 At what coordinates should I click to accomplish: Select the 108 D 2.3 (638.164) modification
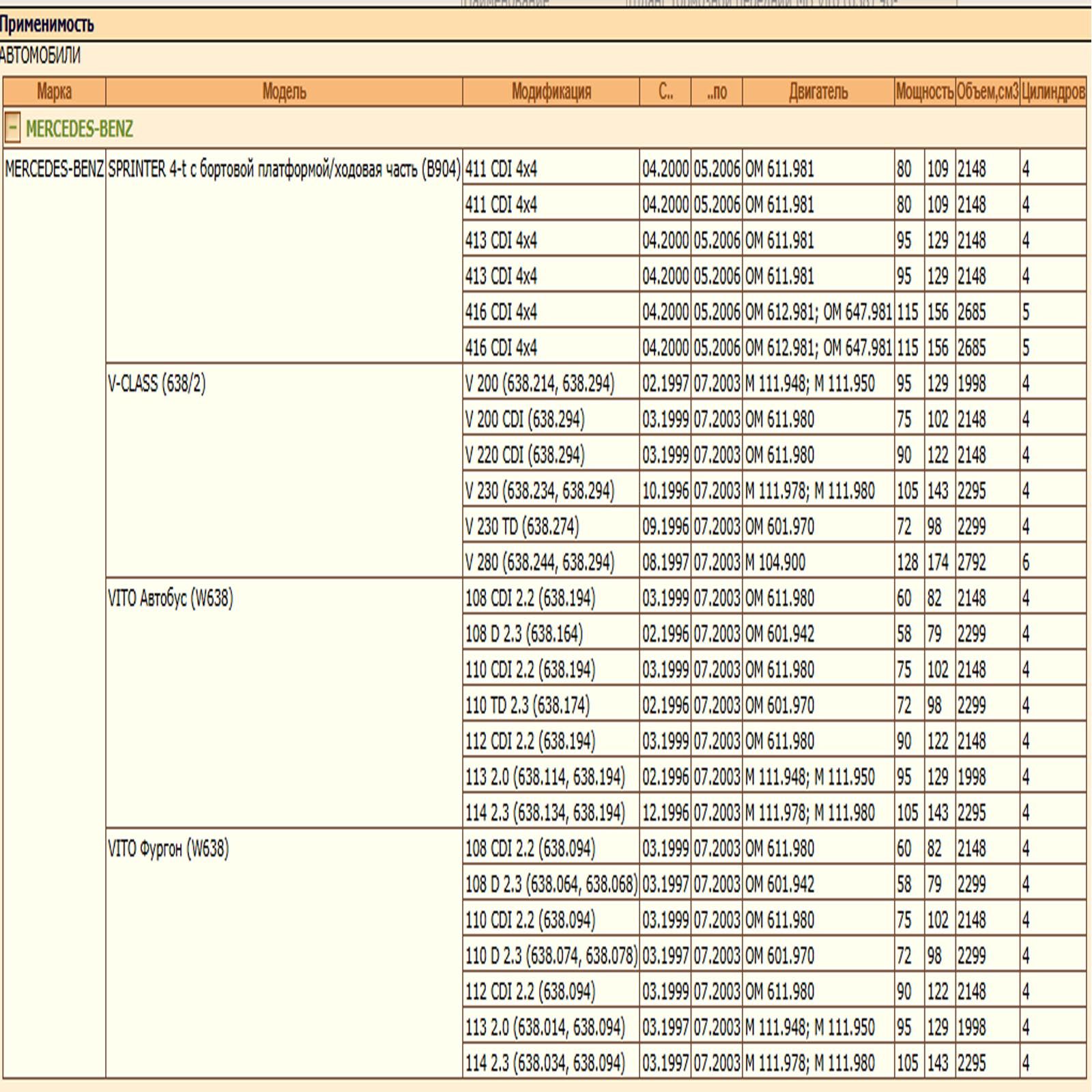pos(524,634)
